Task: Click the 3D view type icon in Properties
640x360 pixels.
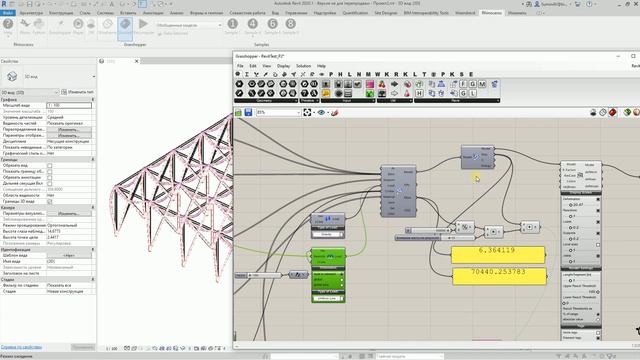Action: 12,76
